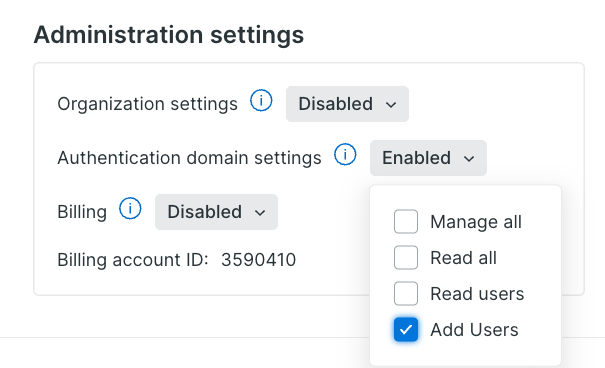605x368 pixels.
Task: Choose the Read all option label
Action: pos(463,258)
